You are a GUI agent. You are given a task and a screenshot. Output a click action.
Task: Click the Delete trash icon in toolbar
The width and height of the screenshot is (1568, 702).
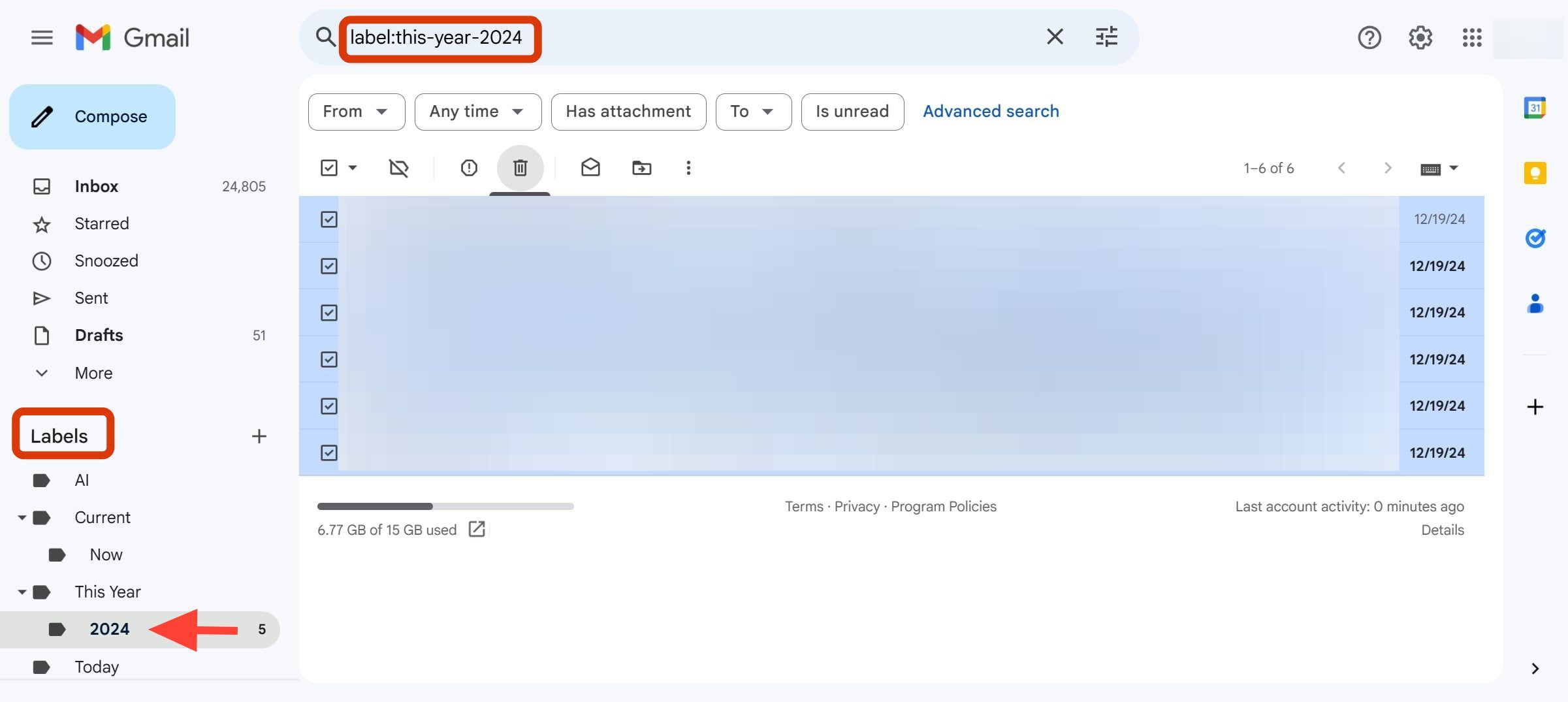click(520, 168)
